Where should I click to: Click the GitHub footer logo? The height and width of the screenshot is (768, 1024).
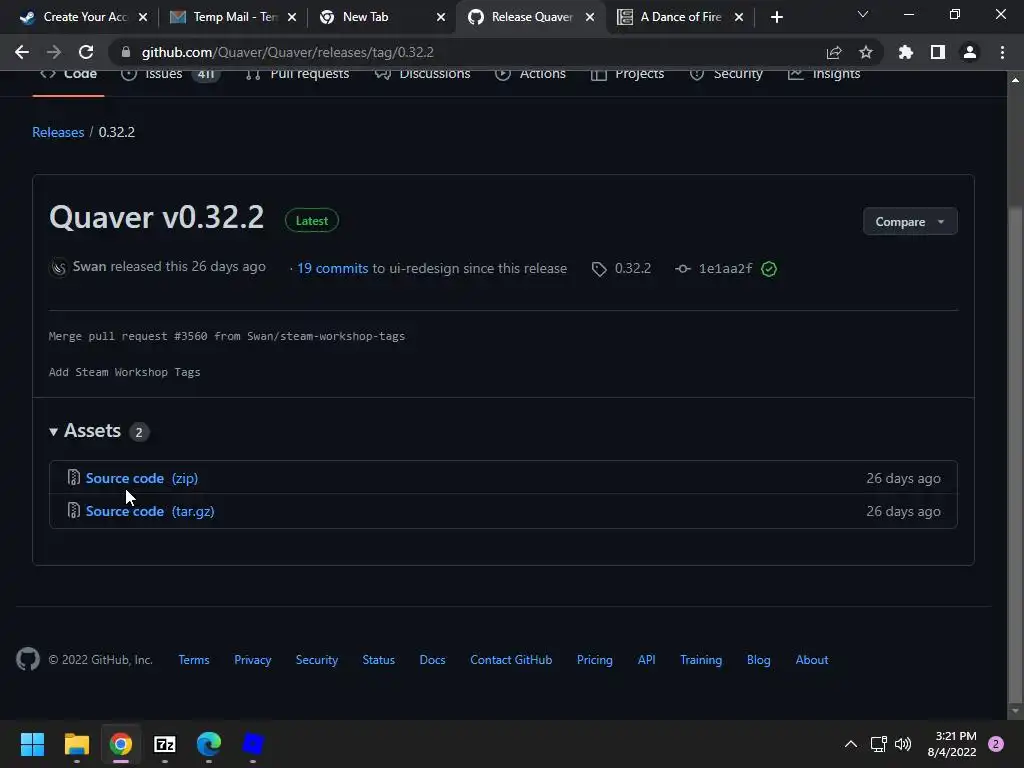click(x=27, y=659)
